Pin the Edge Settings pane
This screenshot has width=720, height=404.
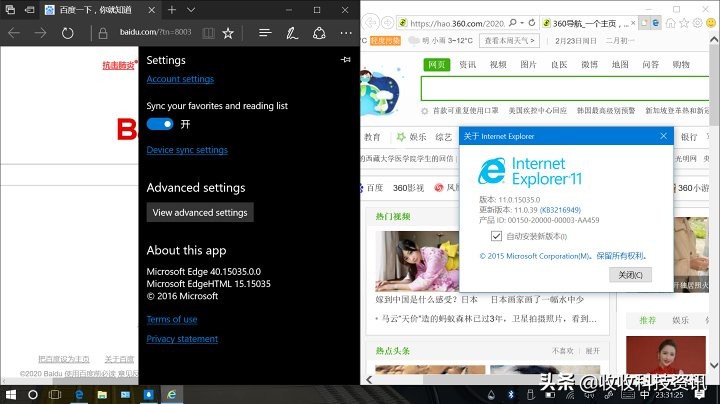tap(346, 60)
